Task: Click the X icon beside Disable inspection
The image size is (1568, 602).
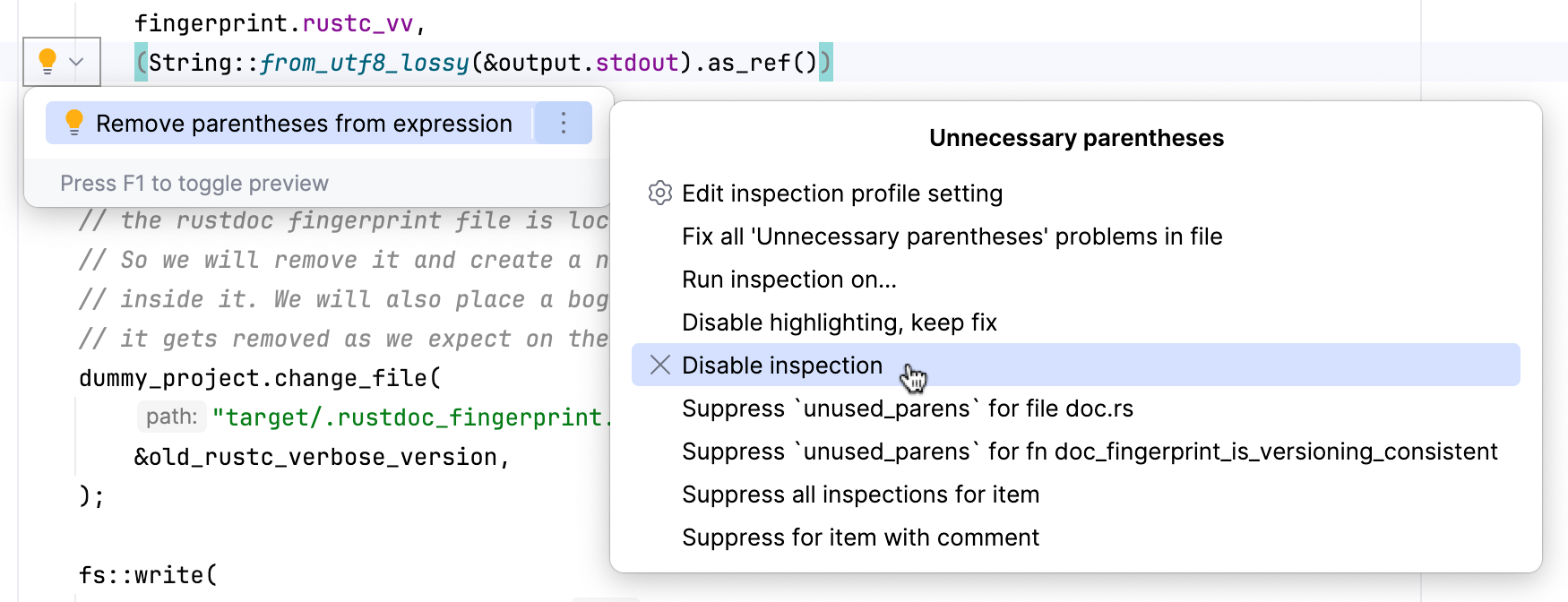Action: coord(660,365)
